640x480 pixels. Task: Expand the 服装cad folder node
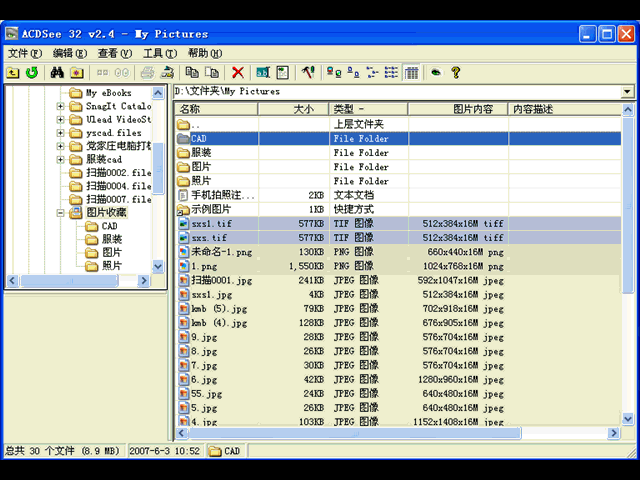pyautogui.click(x=61, y=160)
